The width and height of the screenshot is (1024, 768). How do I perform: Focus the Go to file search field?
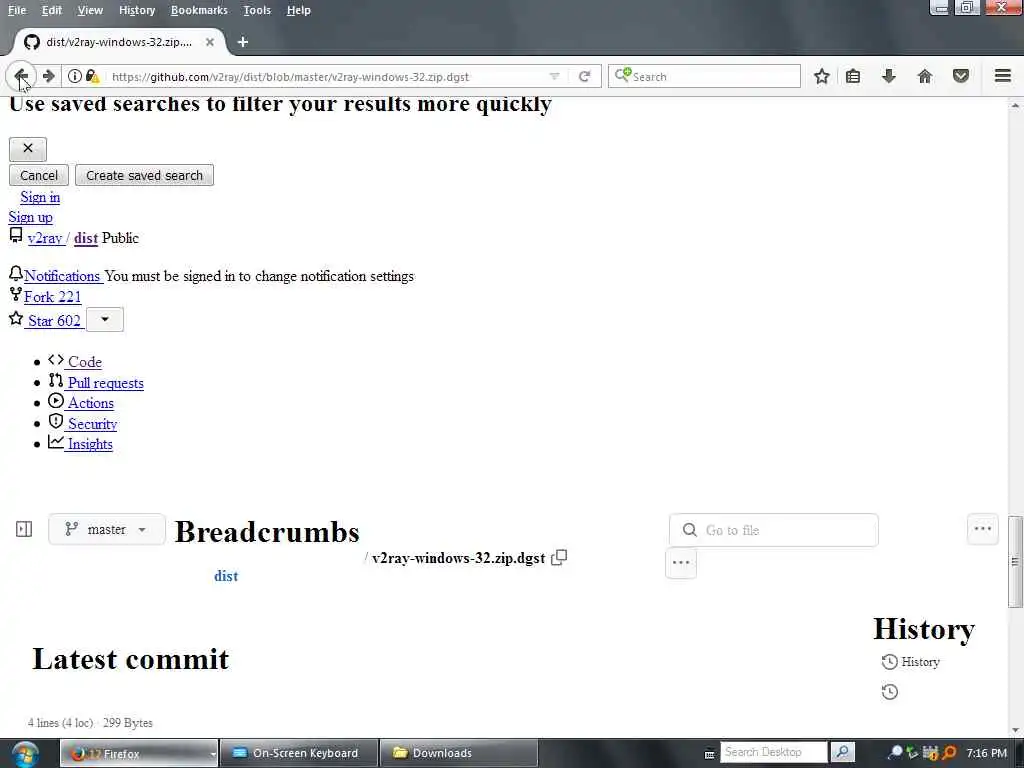click(x=773, y=530)
